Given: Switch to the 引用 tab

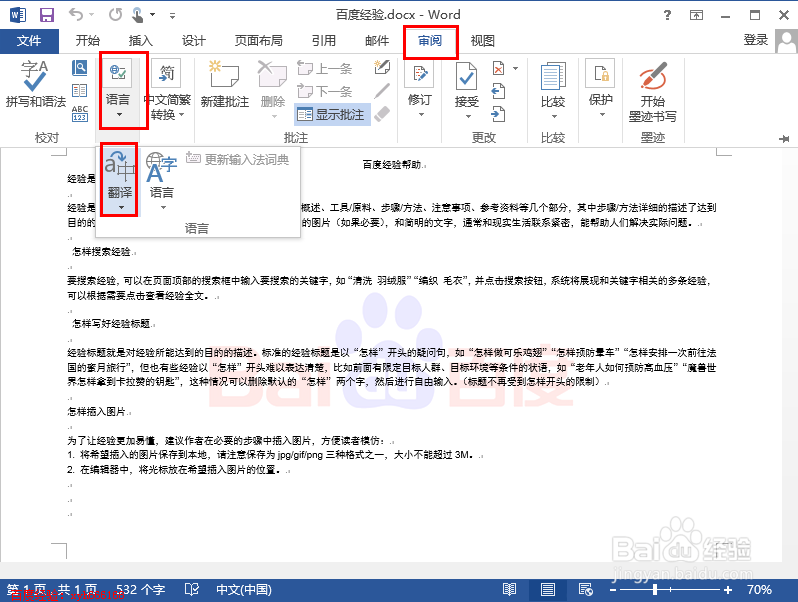Looking at the screenshot, I should (324, 41).
